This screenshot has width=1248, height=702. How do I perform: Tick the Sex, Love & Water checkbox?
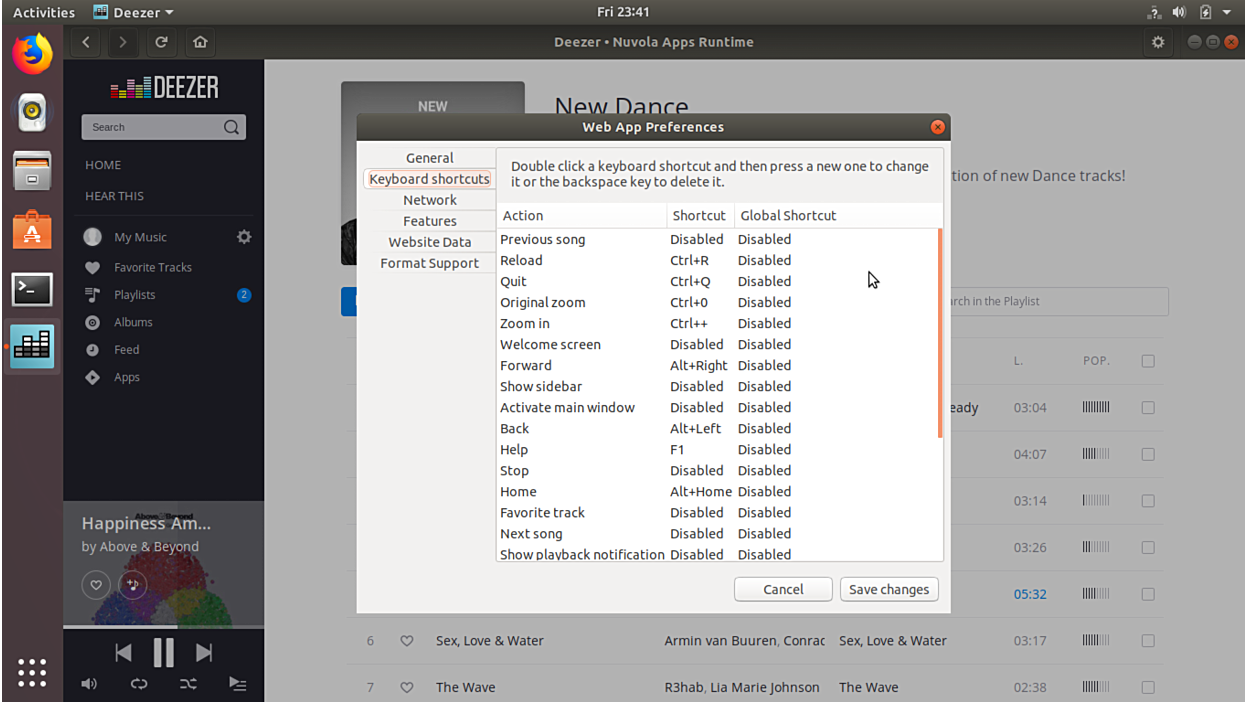click(1148, 641)
